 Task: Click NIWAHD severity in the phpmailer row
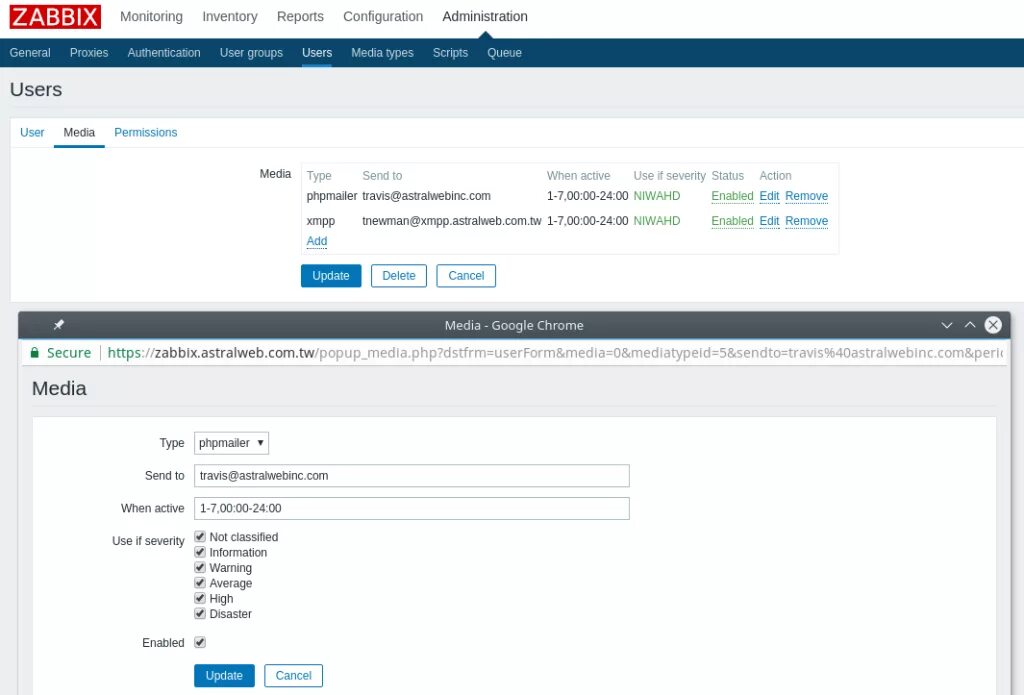(x=657, y=196)
